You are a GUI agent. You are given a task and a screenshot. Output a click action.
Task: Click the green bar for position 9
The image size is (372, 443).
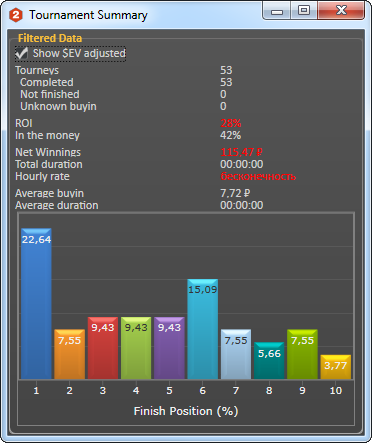tap(302, 354)
